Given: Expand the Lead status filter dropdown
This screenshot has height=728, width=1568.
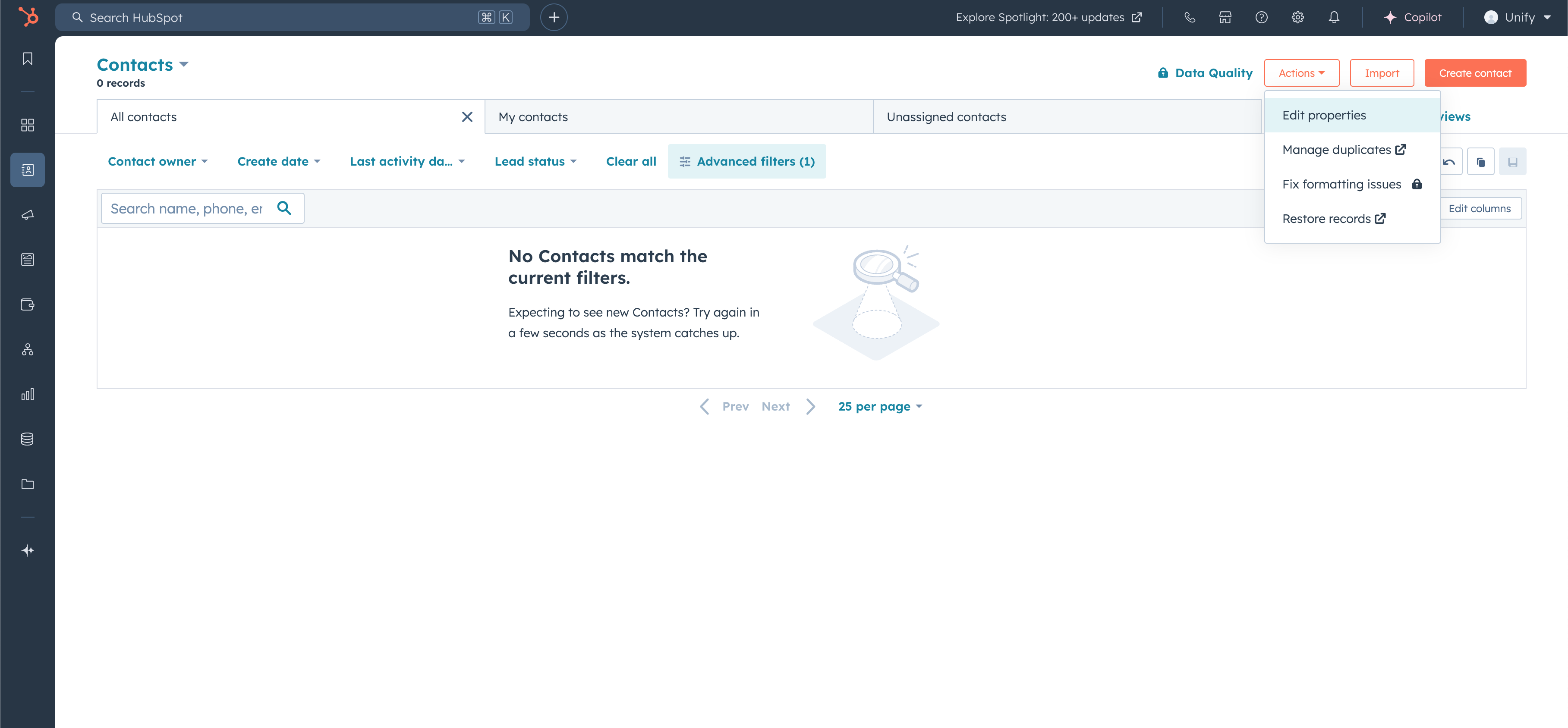Looking at the screenshot, I should (x=535, y=161).
